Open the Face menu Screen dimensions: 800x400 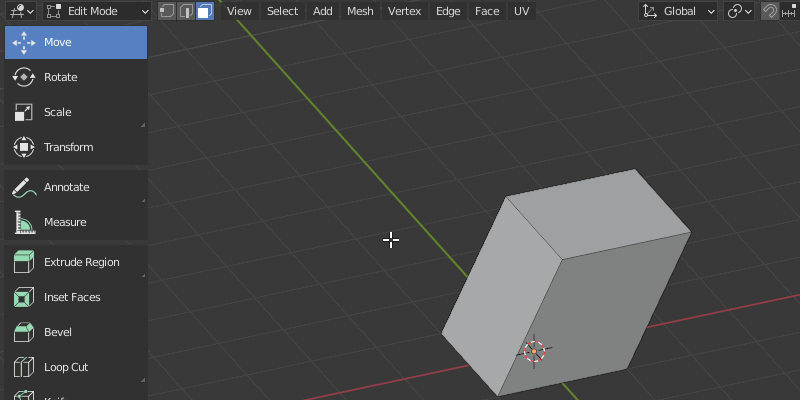tap(487, 11)
